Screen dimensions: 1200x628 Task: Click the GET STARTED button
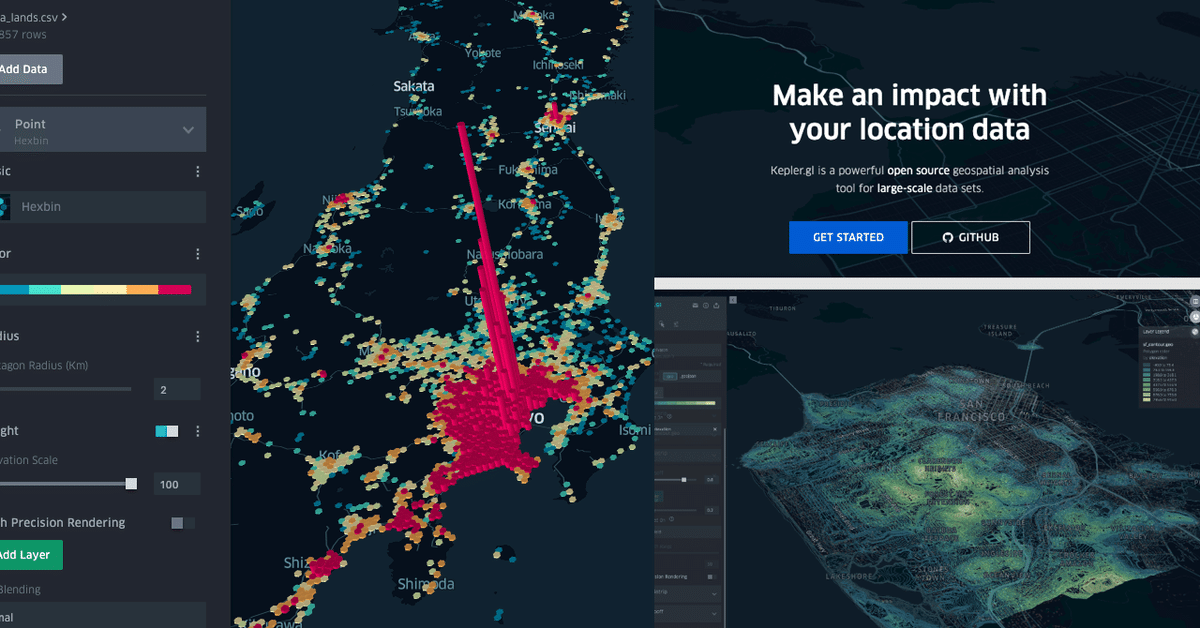click(x=848, y=237)
